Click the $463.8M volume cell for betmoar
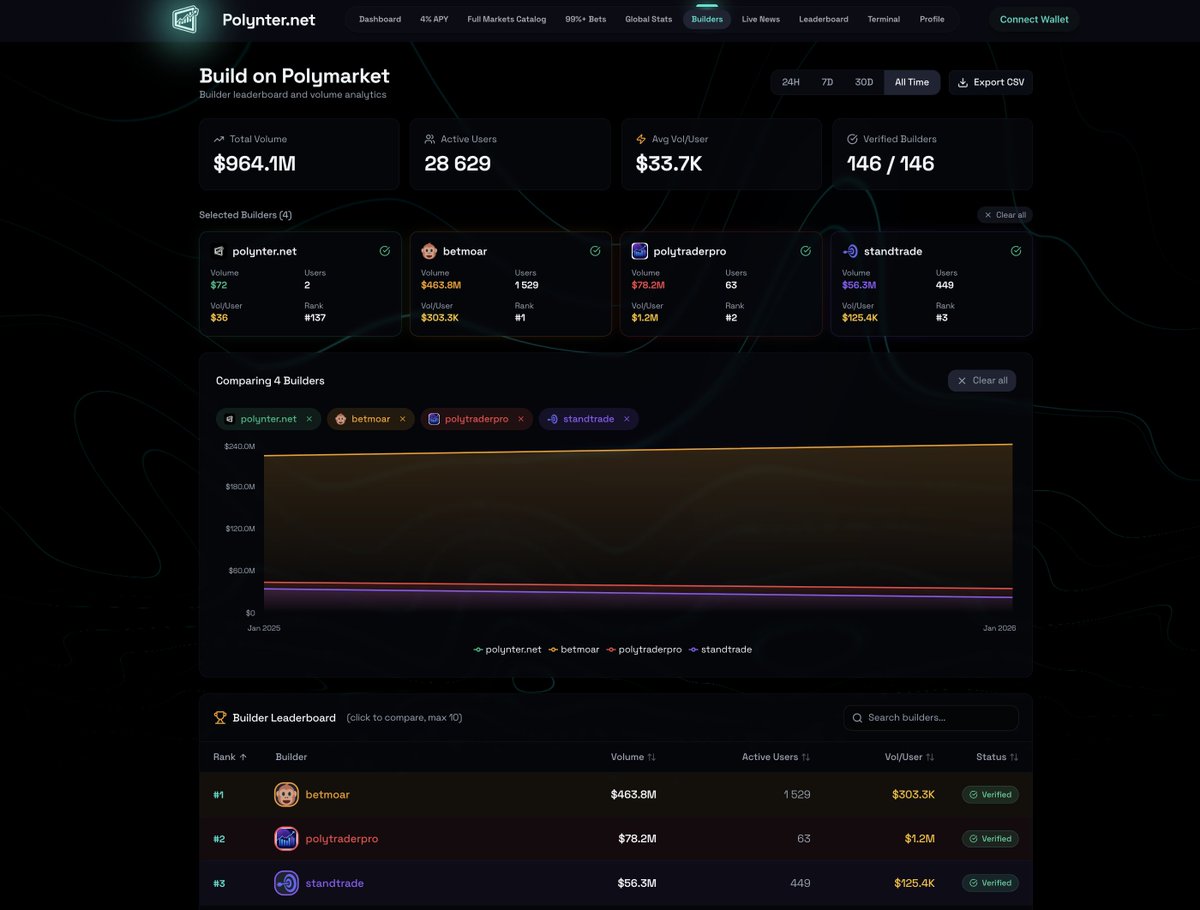 [633, 795]
